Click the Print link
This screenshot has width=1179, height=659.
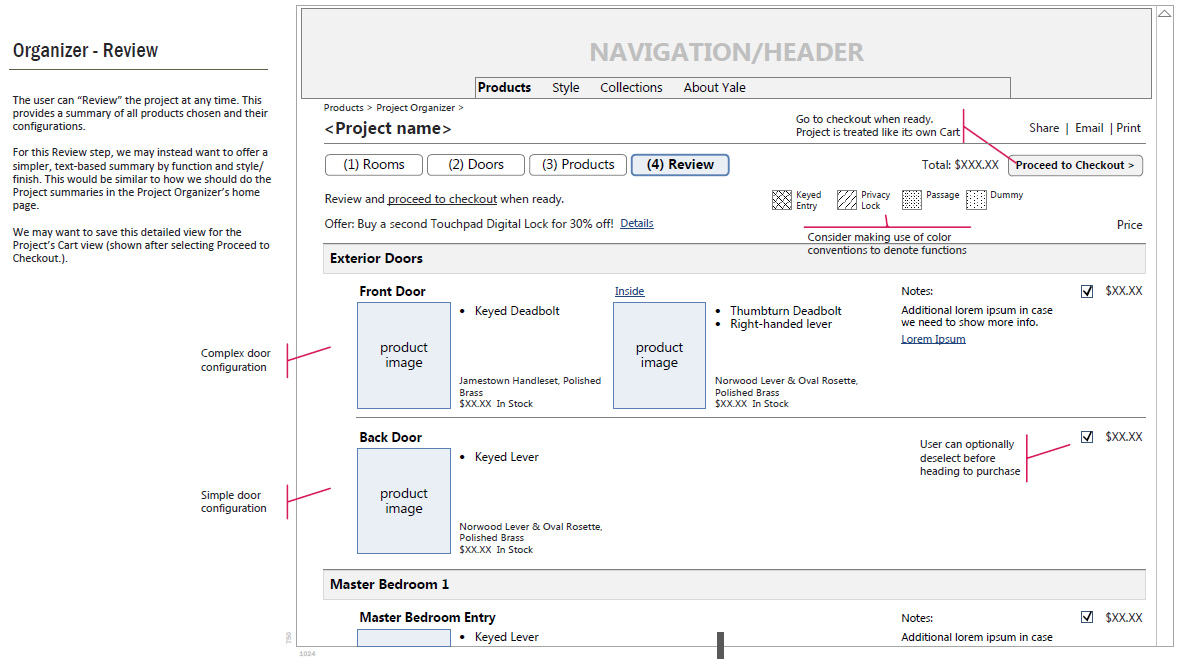point(1128,128)
